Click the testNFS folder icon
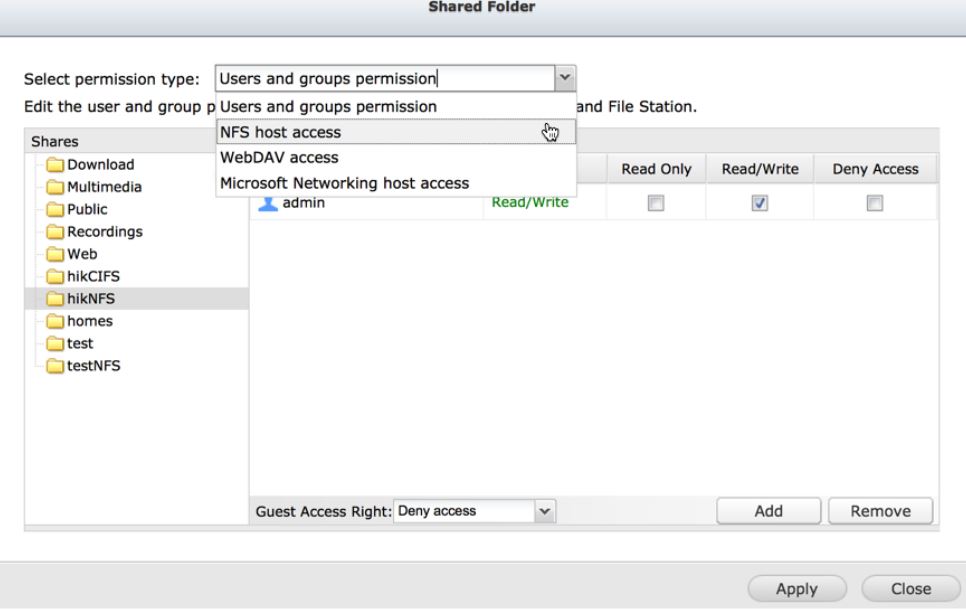966x610 pixels. 55,366
